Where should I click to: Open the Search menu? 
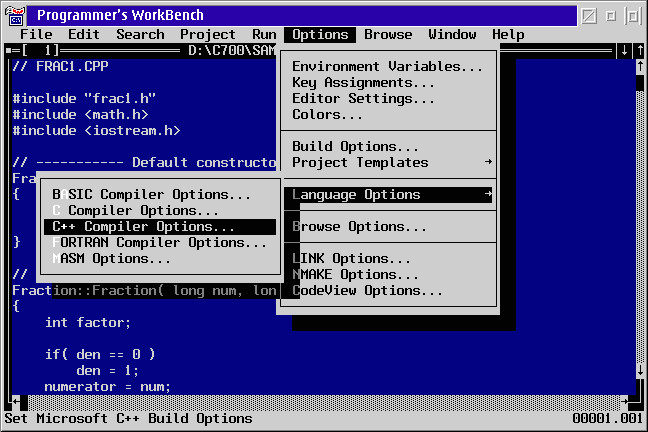(140, 35)
